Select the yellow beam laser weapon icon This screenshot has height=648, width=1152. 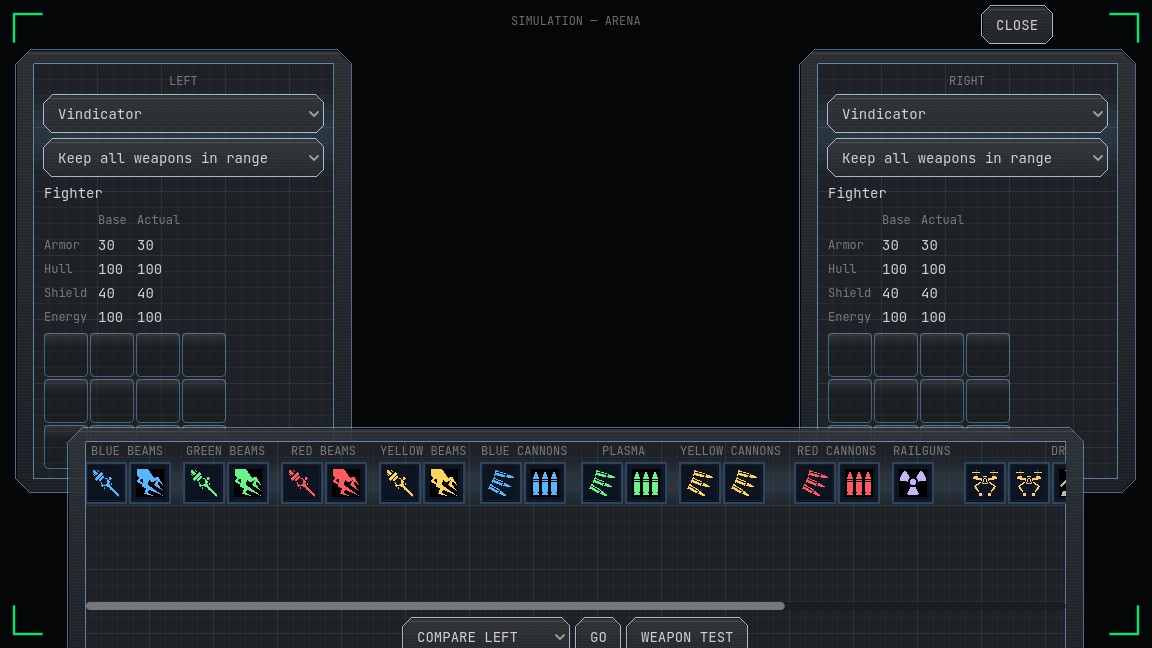pyautogui.click(x=400, y=483)
